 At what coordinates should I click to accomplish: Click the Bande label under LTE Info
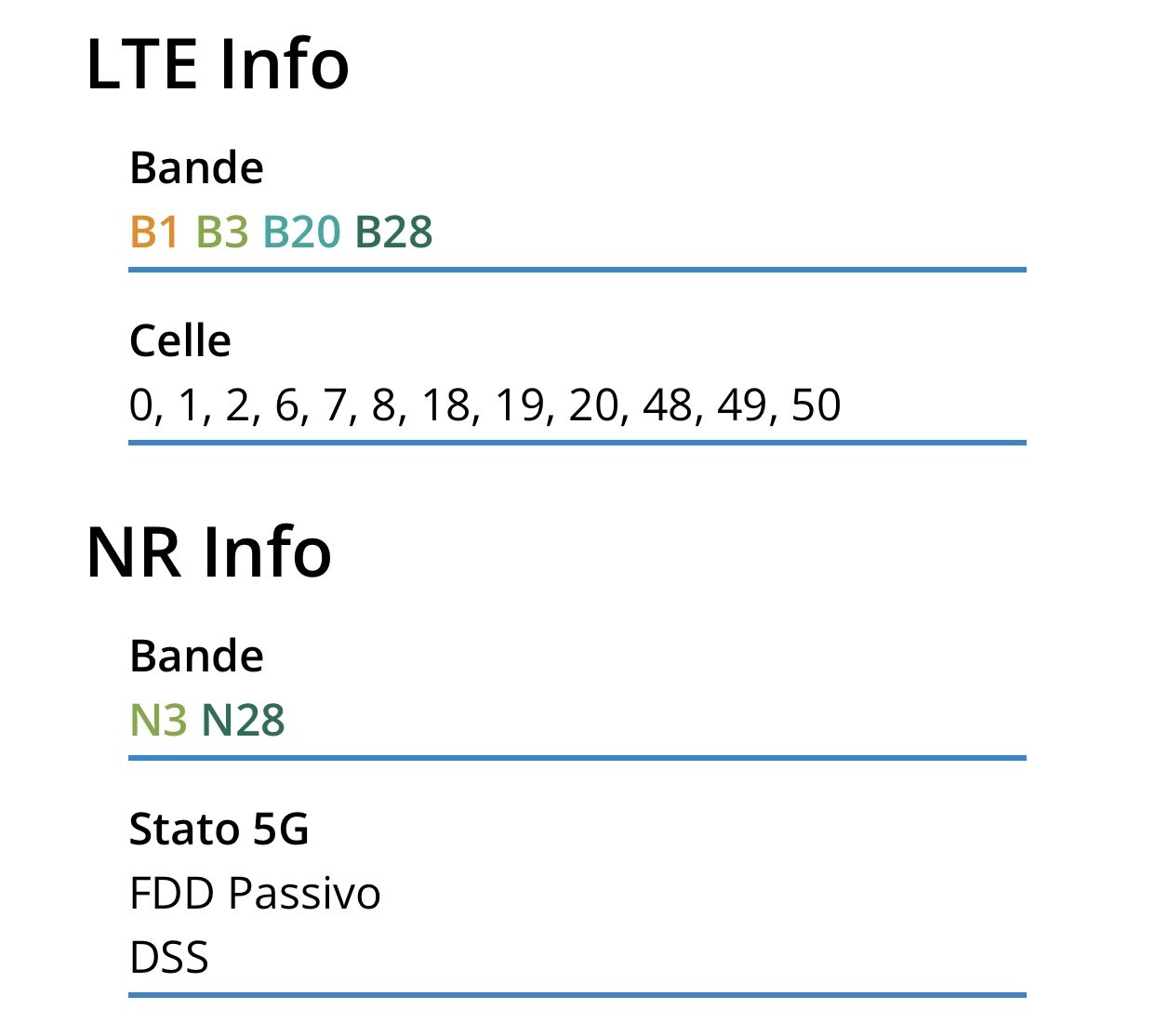point(196,168)
